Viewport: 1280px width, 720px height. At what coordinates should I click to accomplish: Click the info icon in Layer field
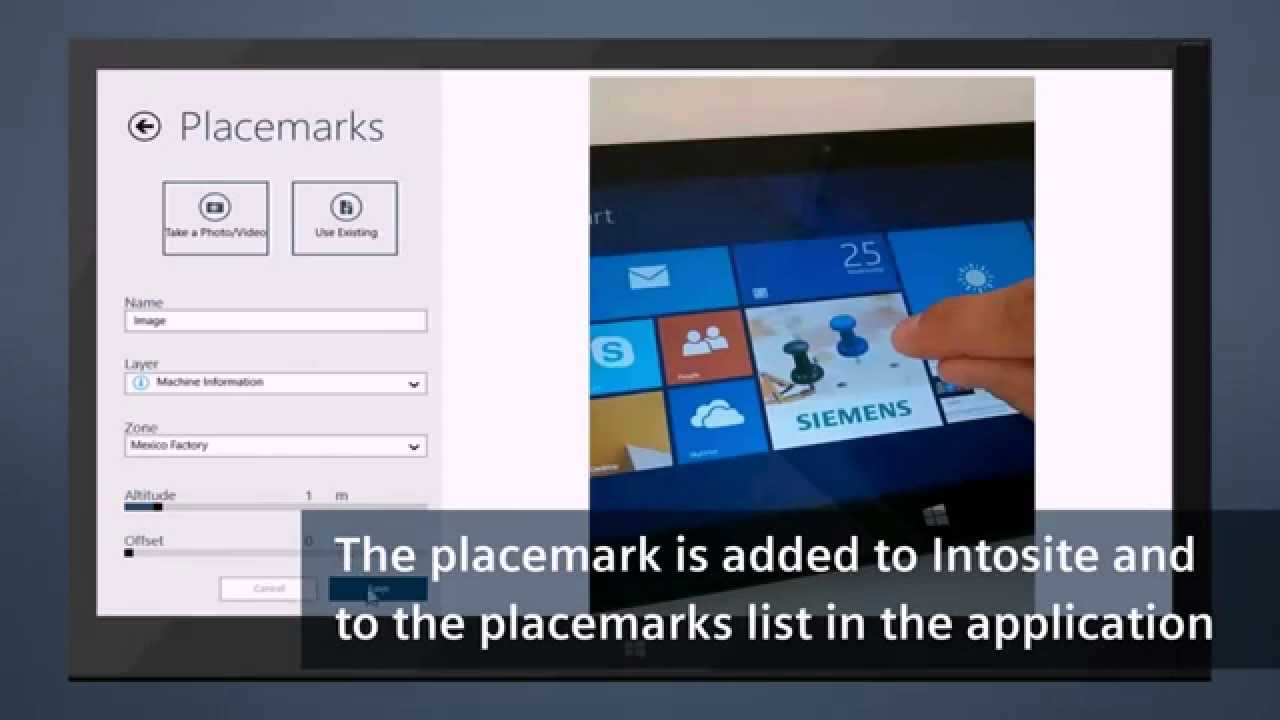point(139,383)
